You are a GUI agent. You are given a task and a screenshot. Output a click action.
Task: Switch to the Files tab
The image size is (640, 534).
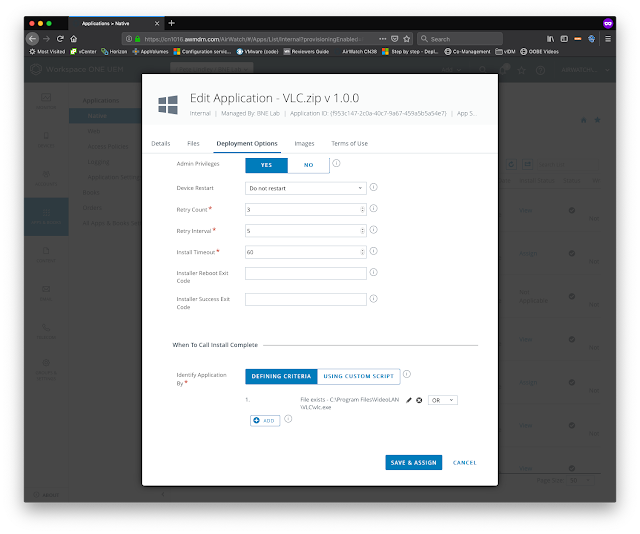[x=193, y=143]
